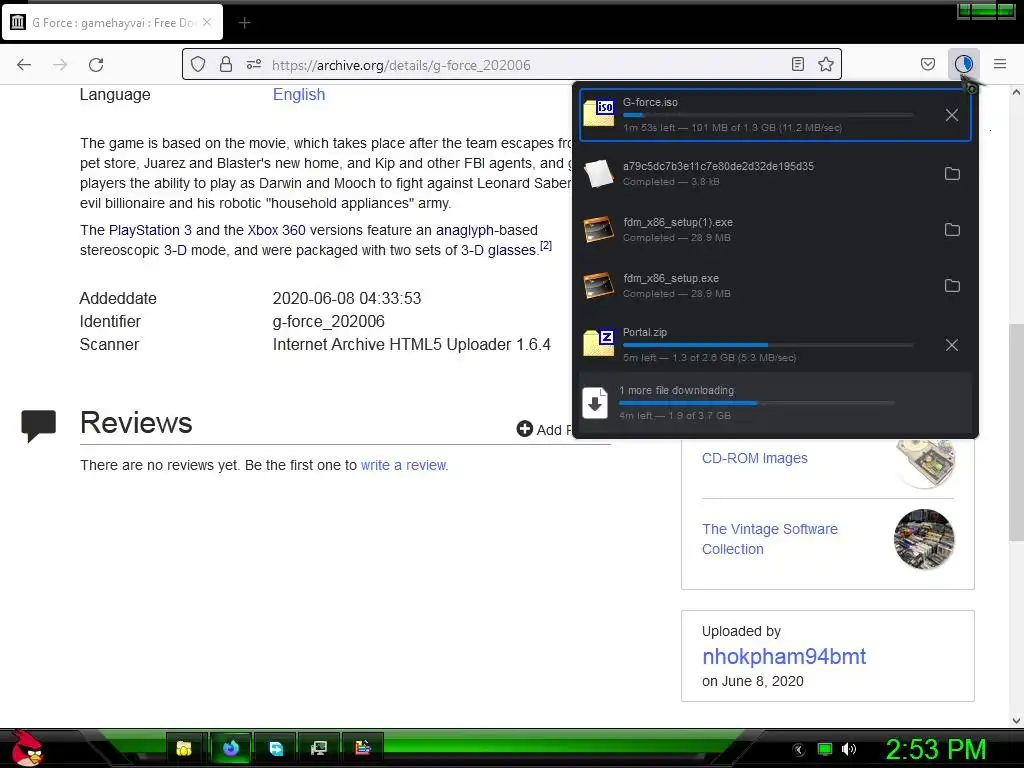Click the G-force.iso file icon
The image size is (1024, 768).
[599, 113]
